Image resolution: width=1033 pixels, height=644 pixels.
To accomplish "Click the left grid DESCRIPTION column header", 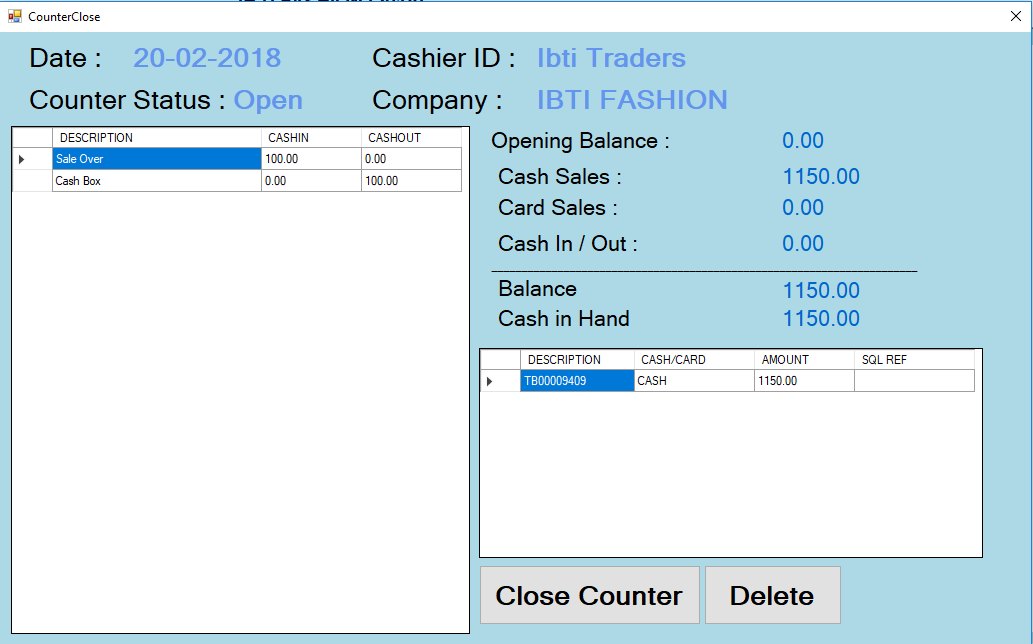I will pyautogui.click(x=157, y=138).
